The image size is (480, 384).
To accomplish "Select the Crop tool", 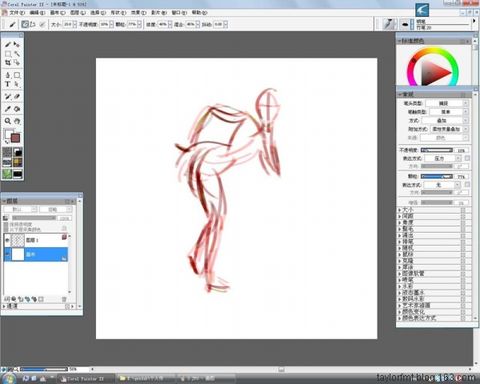I will point(8,63).
